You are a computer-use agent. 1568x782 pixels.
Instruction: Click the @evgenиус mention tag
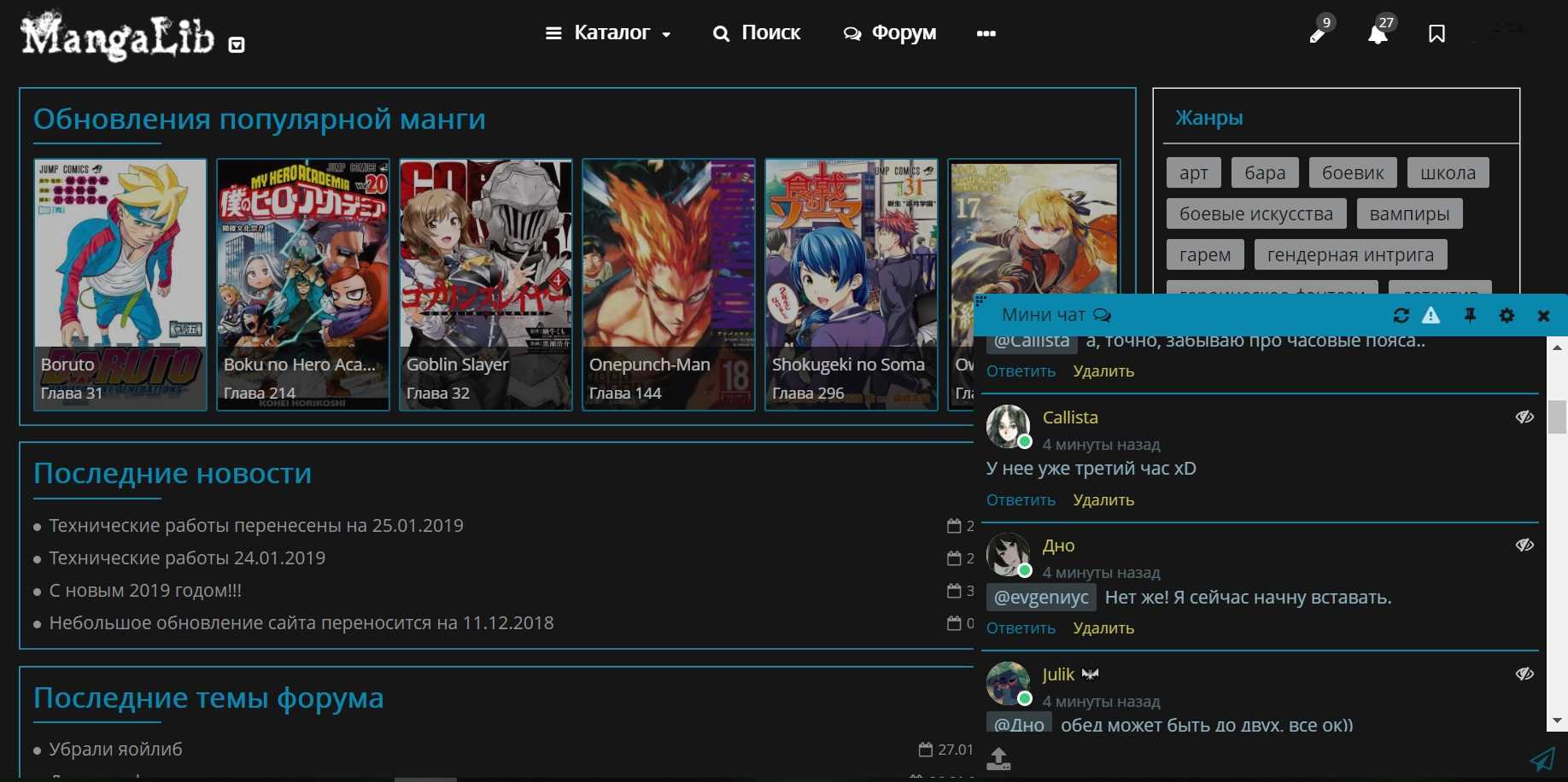1041,597
